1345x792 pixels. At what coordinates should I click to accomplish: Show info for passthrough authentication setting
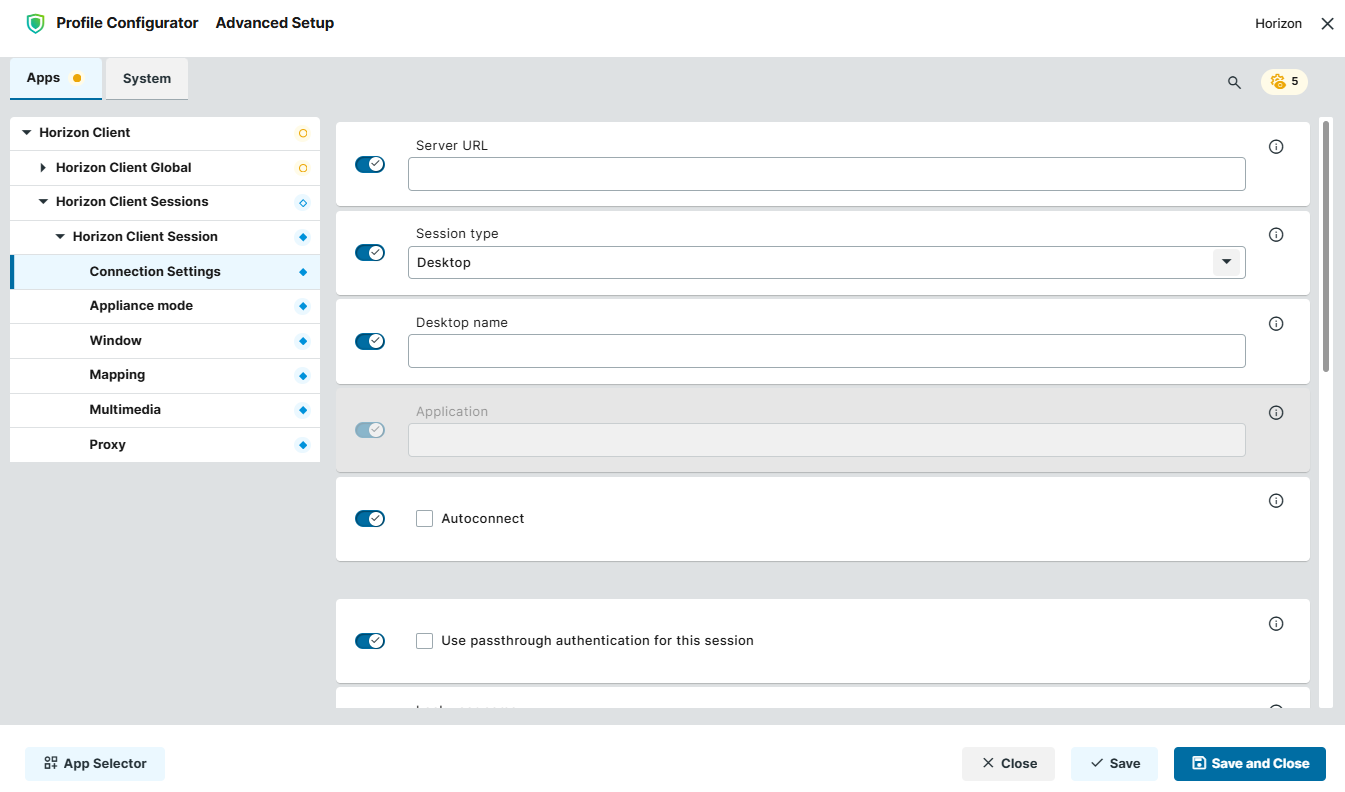tap(1276, 624)
